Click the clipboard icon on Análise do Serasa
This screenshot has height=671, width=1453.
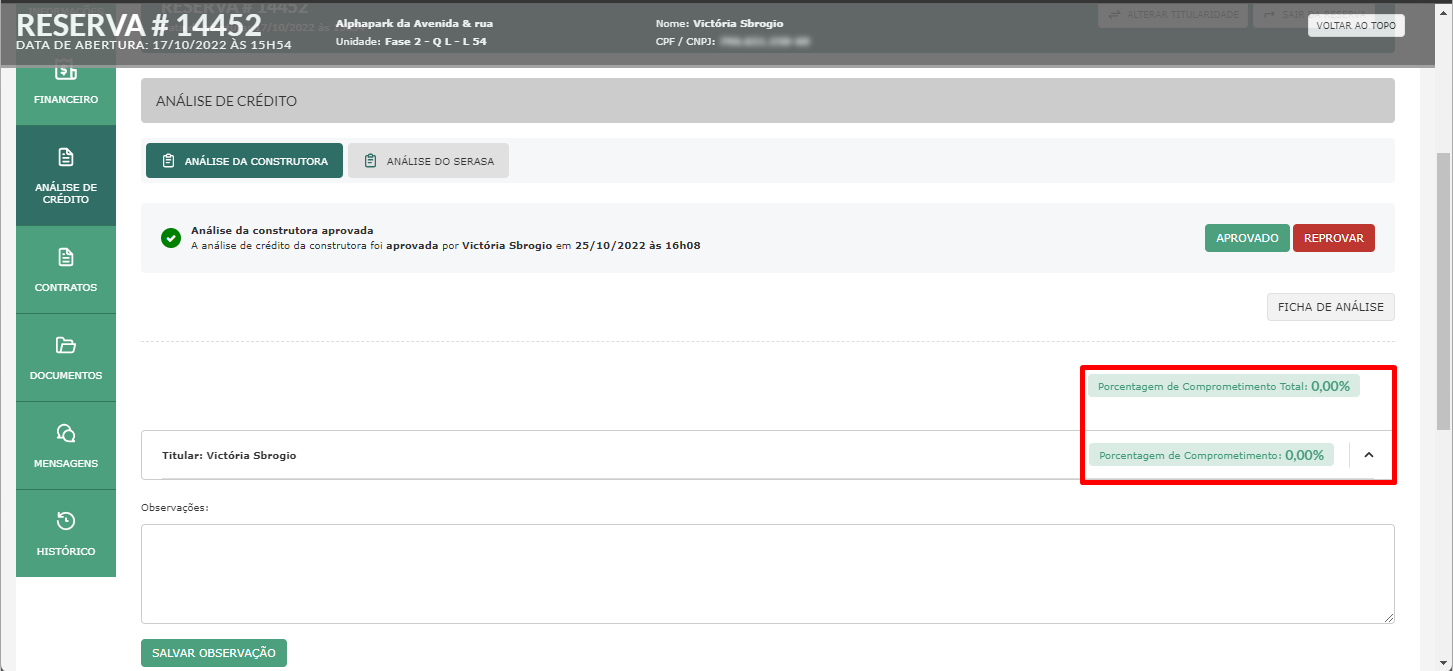click(370, 161)
